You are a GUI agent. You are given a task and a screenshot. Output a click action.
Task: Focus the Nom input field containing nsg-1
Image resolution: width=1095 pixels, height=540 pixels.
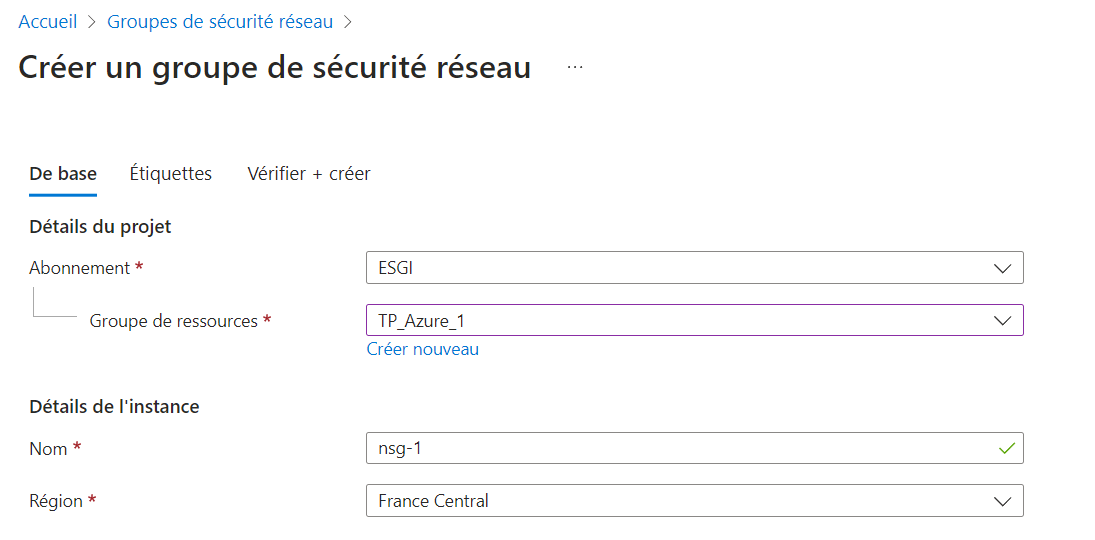click(x=680, y=449)
